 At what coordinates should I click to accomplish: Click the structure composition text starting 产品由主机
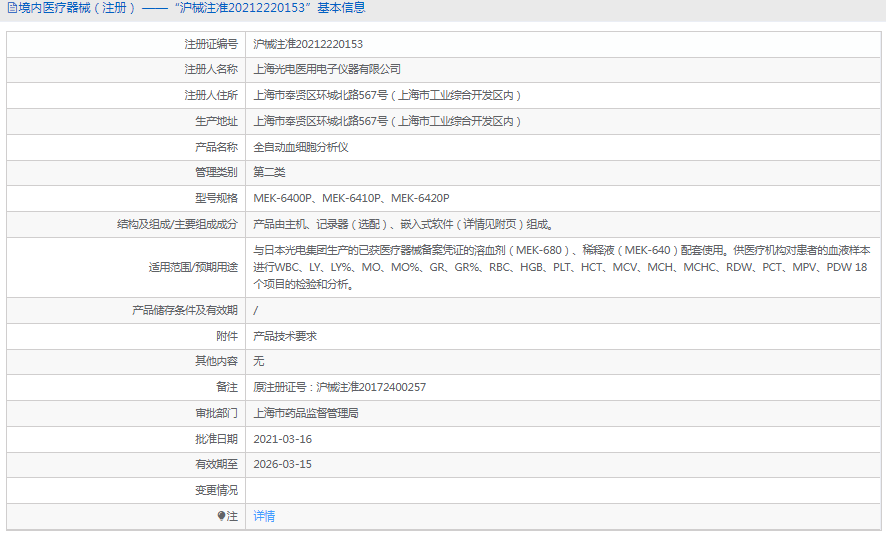click(402, 224)
